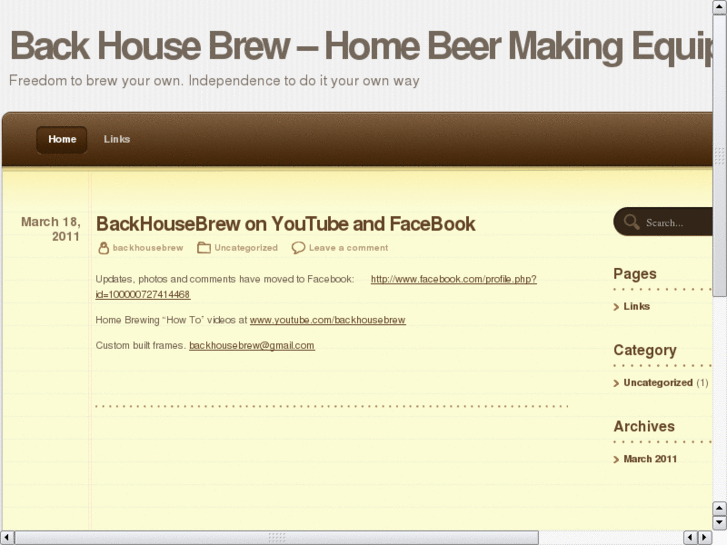
Task: Select Leave a comment link
Action: pos(349,248)
